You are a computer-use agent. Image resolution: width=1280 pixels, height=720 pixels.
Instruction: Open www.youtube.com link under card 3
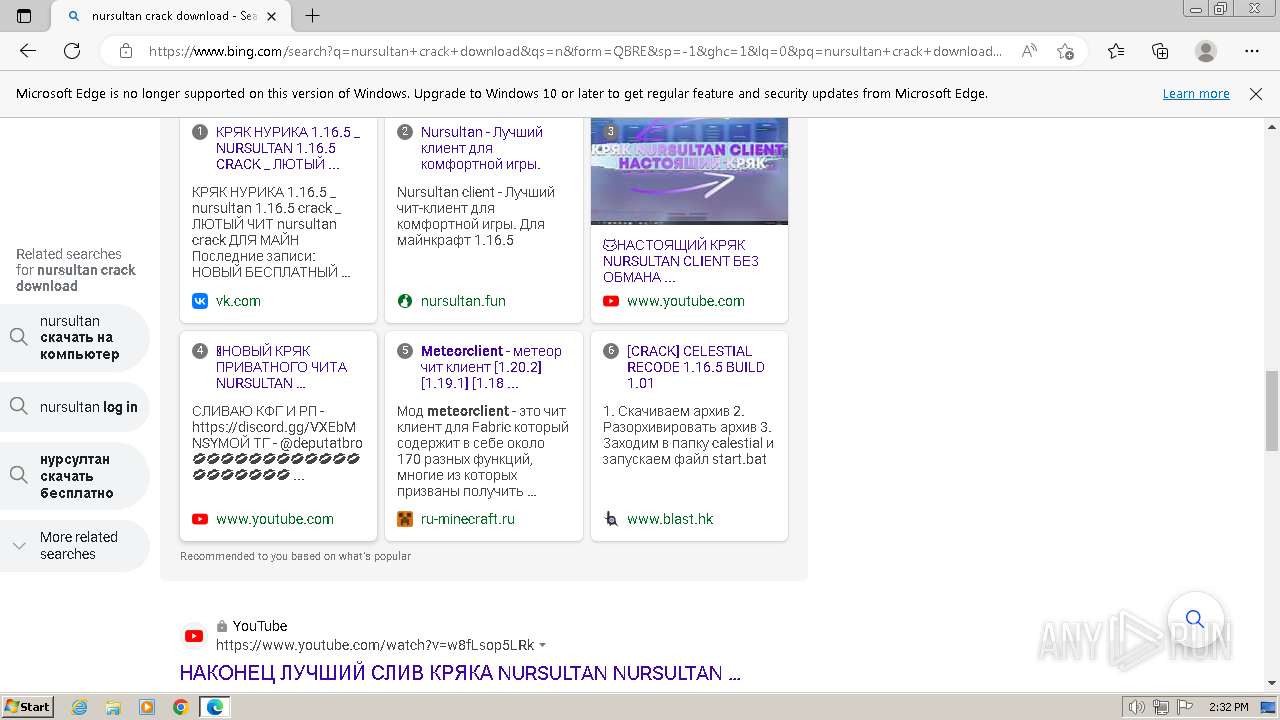click(686, 301)
